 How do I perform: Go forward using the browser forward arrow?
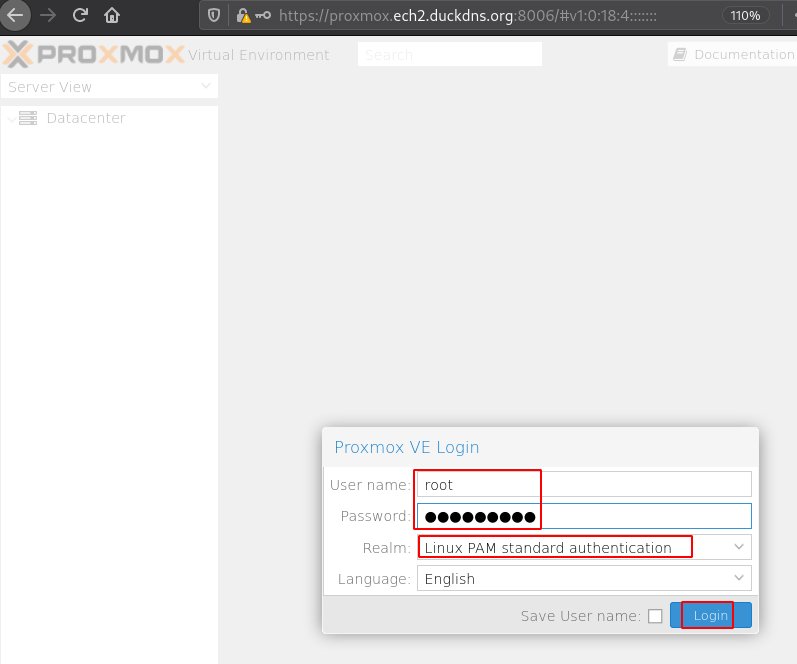(x=48, y=15)
